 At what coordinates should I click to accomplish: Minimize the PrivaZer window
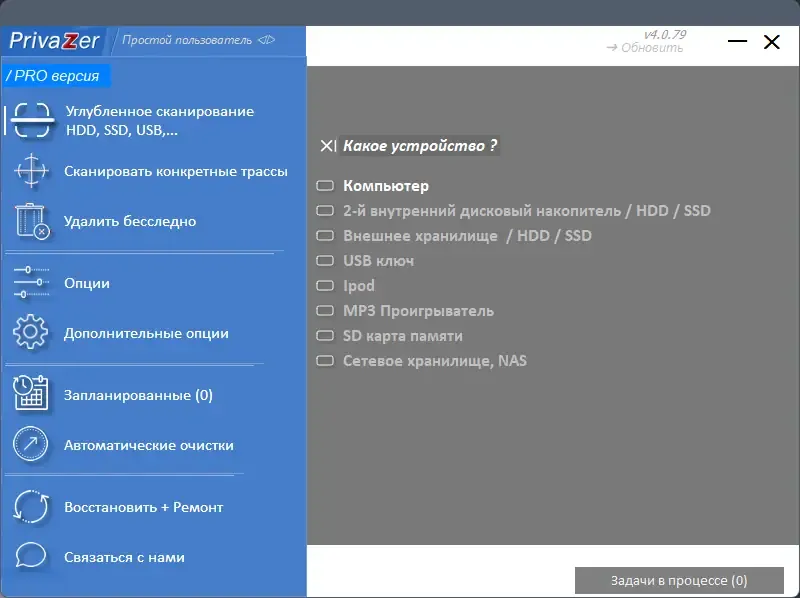(737, 41)
